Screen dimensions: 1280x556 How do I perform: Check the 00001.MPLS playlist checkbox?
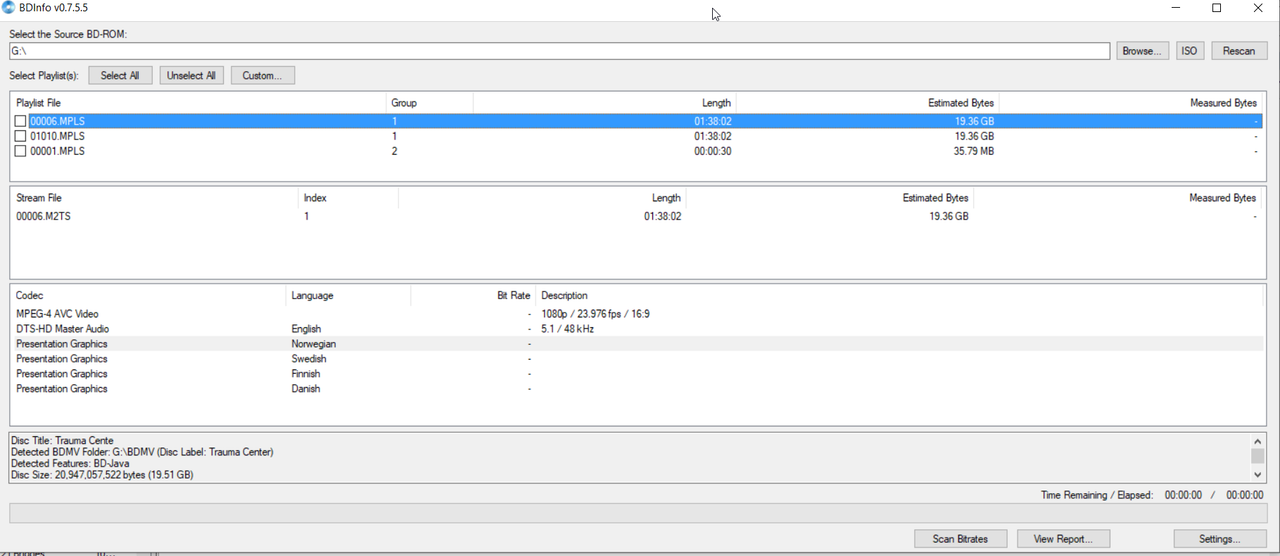coord(20,151)
